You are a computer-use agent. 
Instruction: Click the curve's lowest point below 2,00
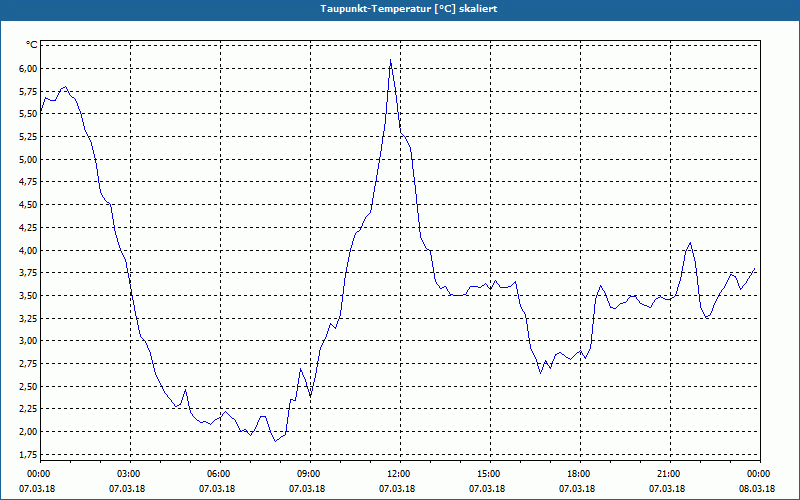point(276,441)
